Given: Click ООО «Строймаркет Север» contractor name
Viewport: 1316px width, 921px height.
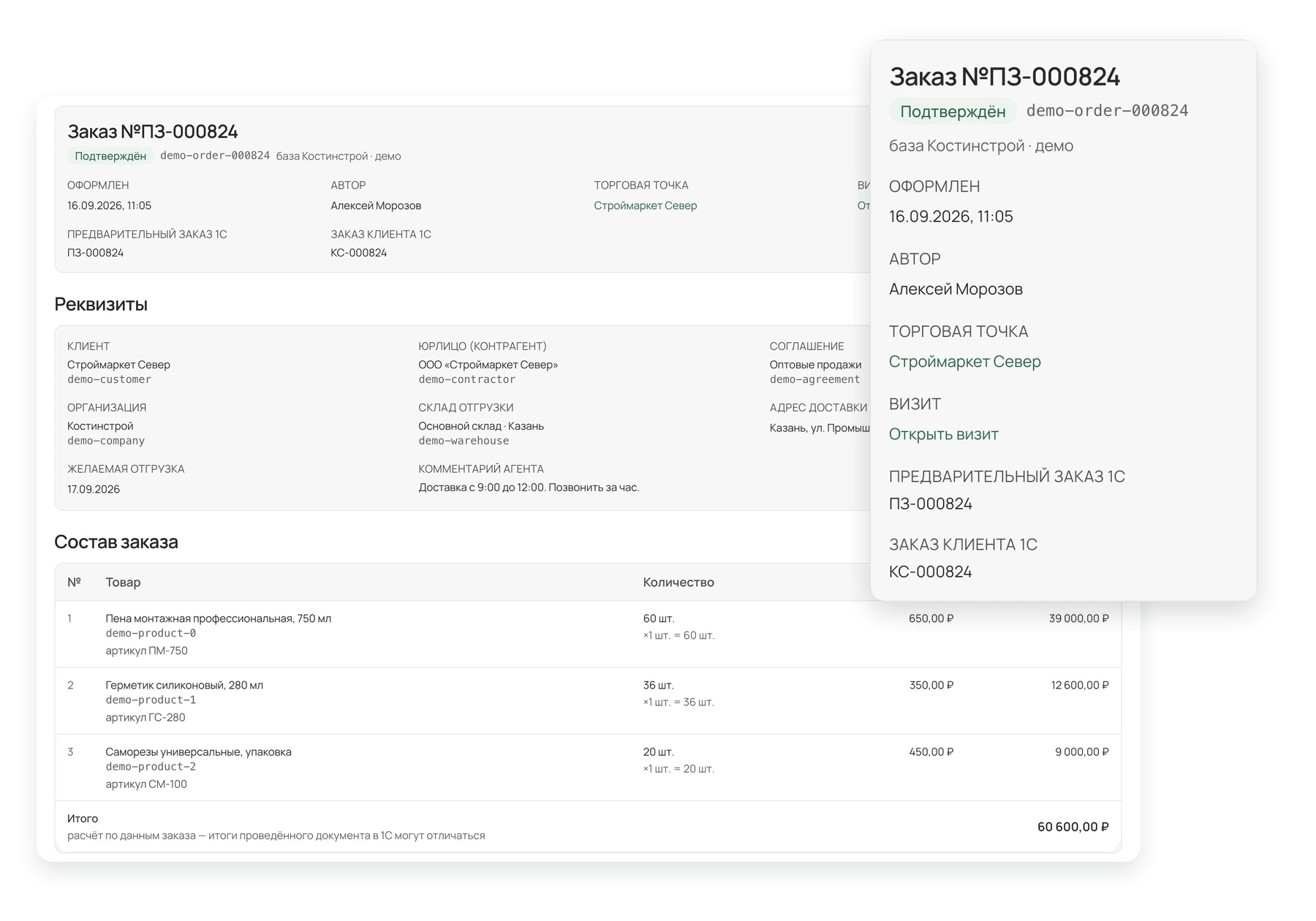Looking at the screenshot, I should [488, 365].
